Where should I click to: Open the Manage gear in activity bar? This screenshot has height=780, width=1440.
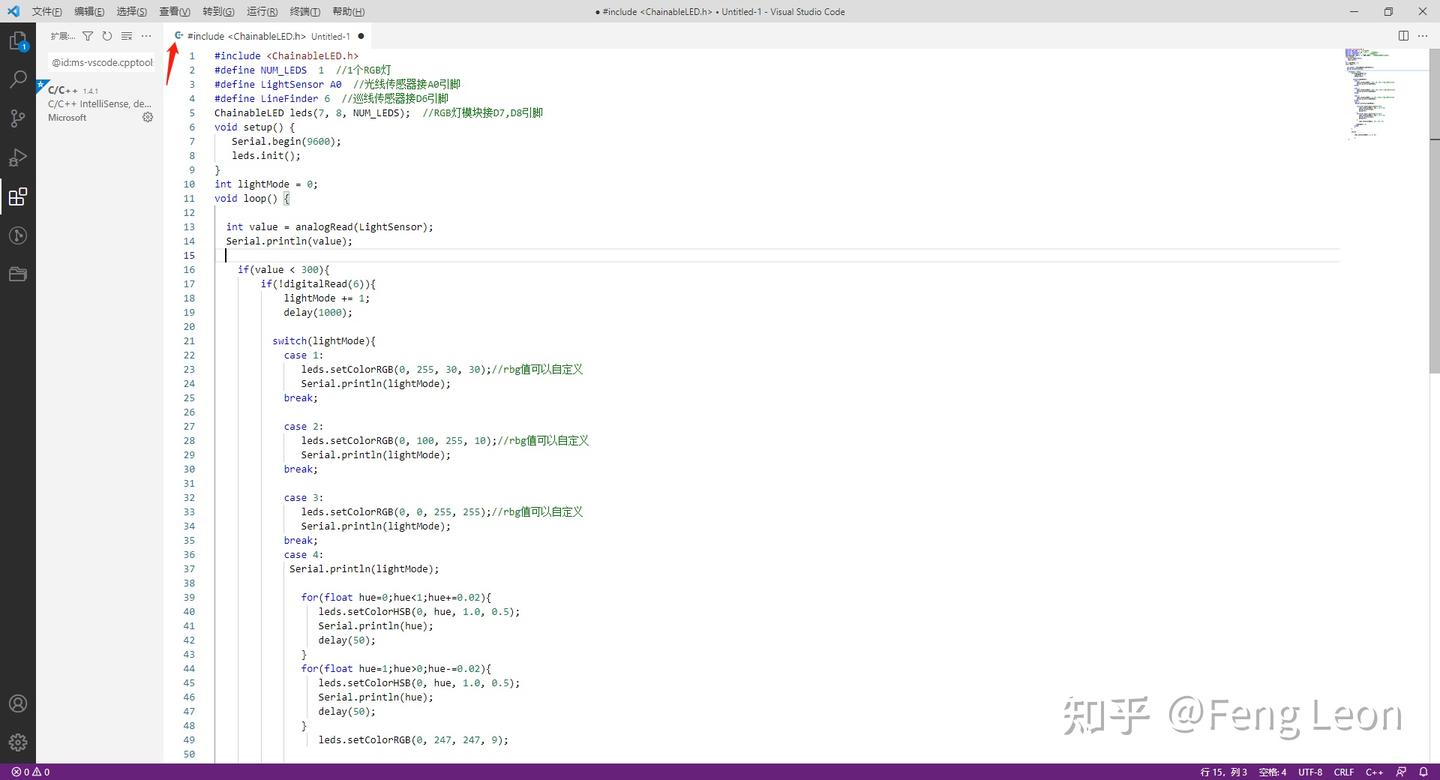click(18, 743)
